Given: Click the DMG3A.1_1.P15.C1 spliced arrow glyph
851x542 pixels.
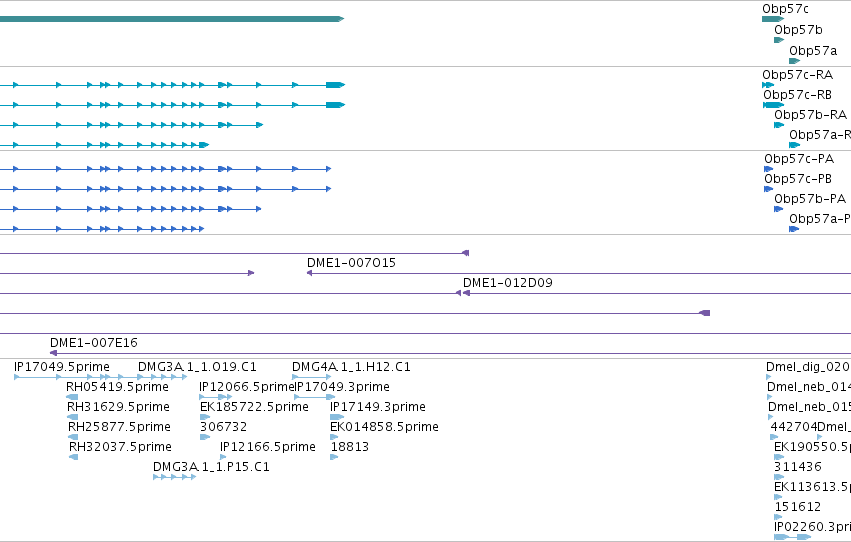Looking at the screenshot, I should tap(174, 477).
